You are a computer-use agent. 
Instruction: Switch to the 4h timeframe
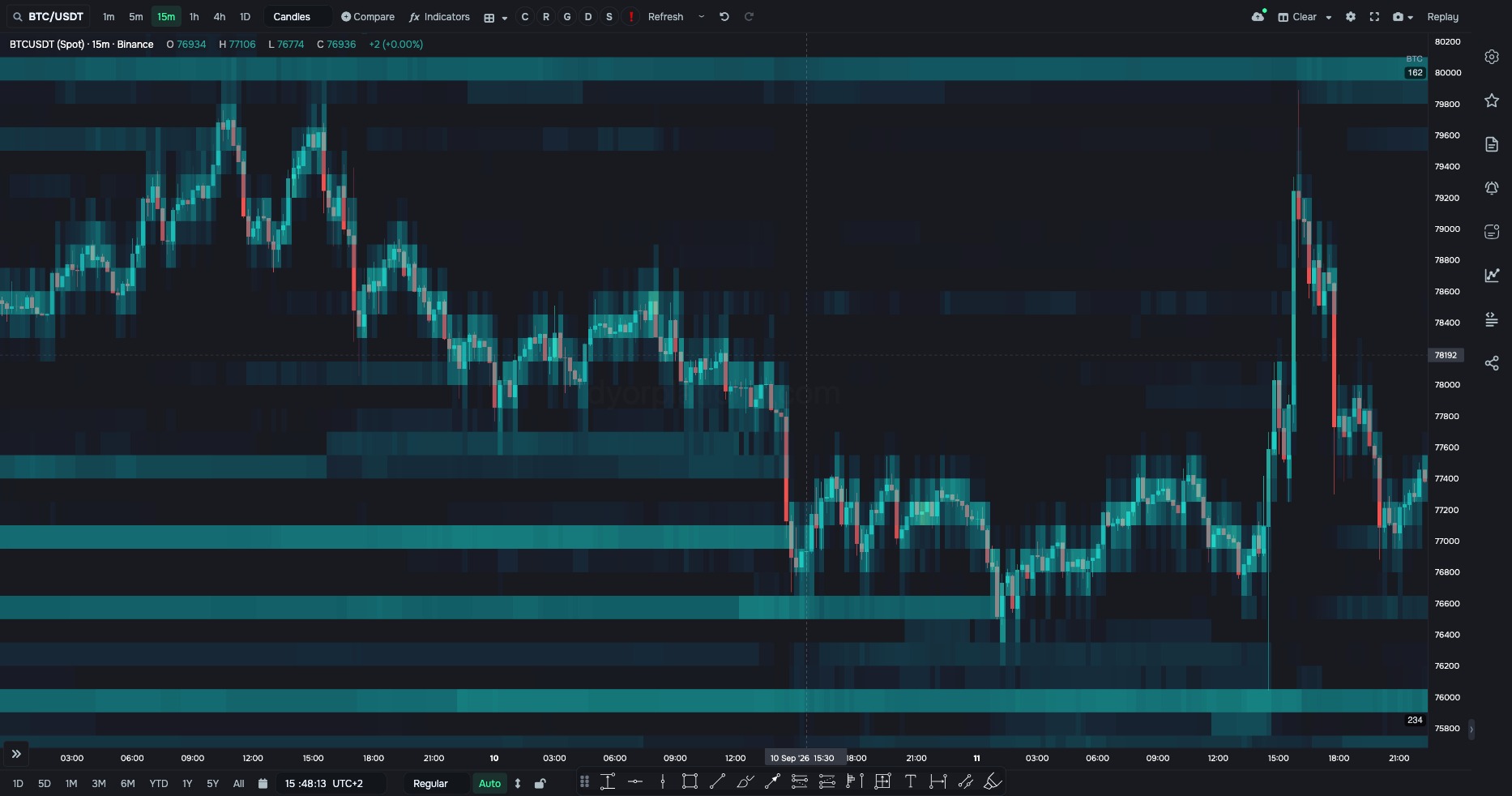pos(220,17)
